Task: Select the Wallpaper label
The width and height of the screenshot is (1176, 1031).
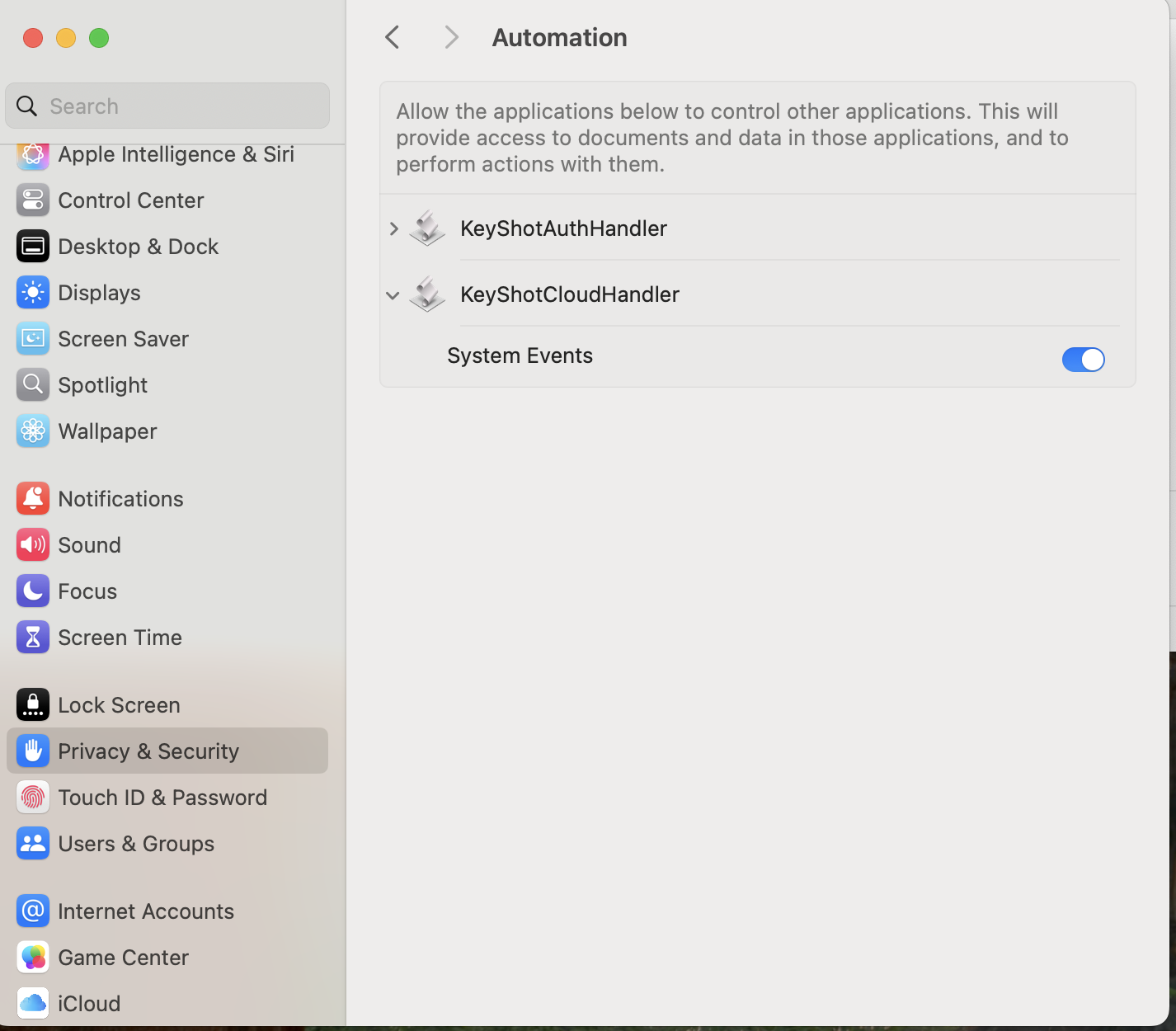Action: click(107, 431)
